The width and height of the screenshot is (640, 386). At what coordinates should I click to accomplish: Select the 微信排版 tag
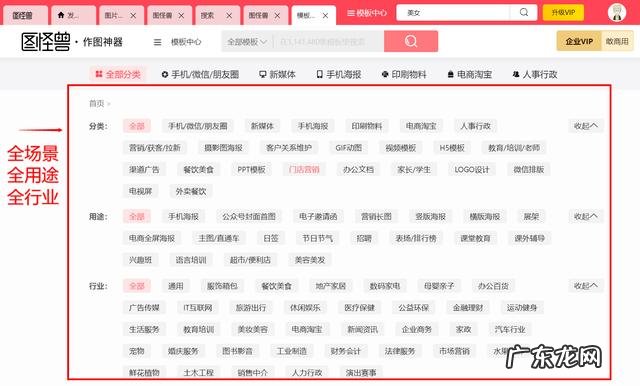(x=529, y=169)
